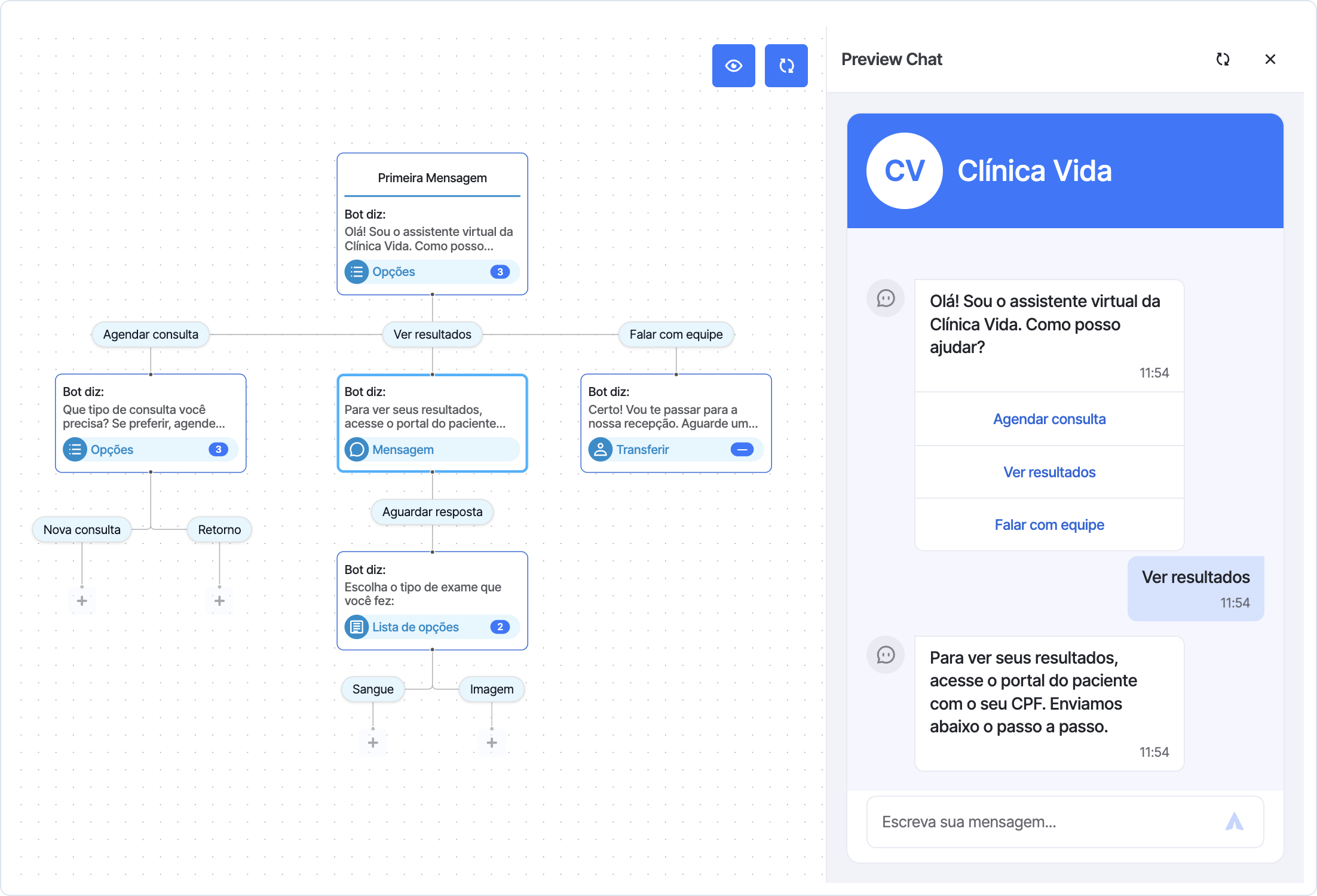Select the Ver resultados branch label
Screen dimensions: 1317x896
pyautogui.click(x=433, y=335)
